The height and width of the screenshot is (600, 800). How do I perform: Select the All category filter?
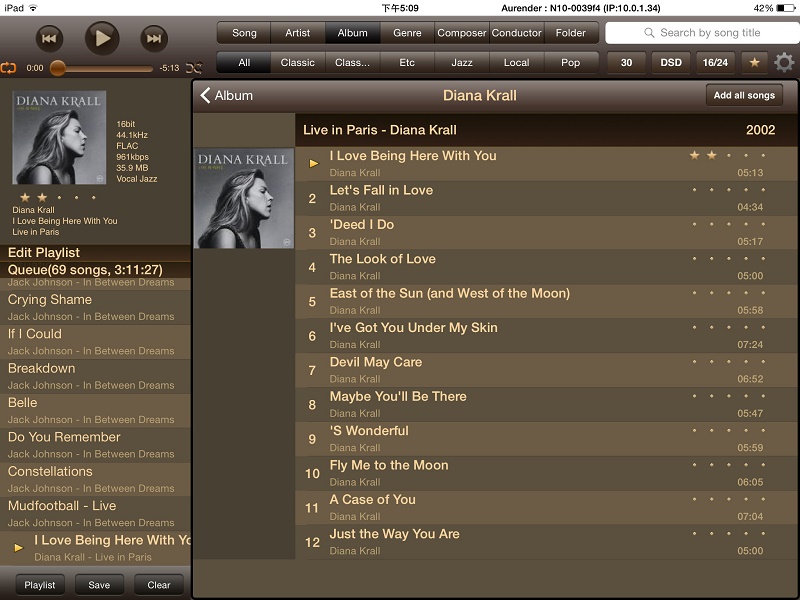[x=244, y=63]
